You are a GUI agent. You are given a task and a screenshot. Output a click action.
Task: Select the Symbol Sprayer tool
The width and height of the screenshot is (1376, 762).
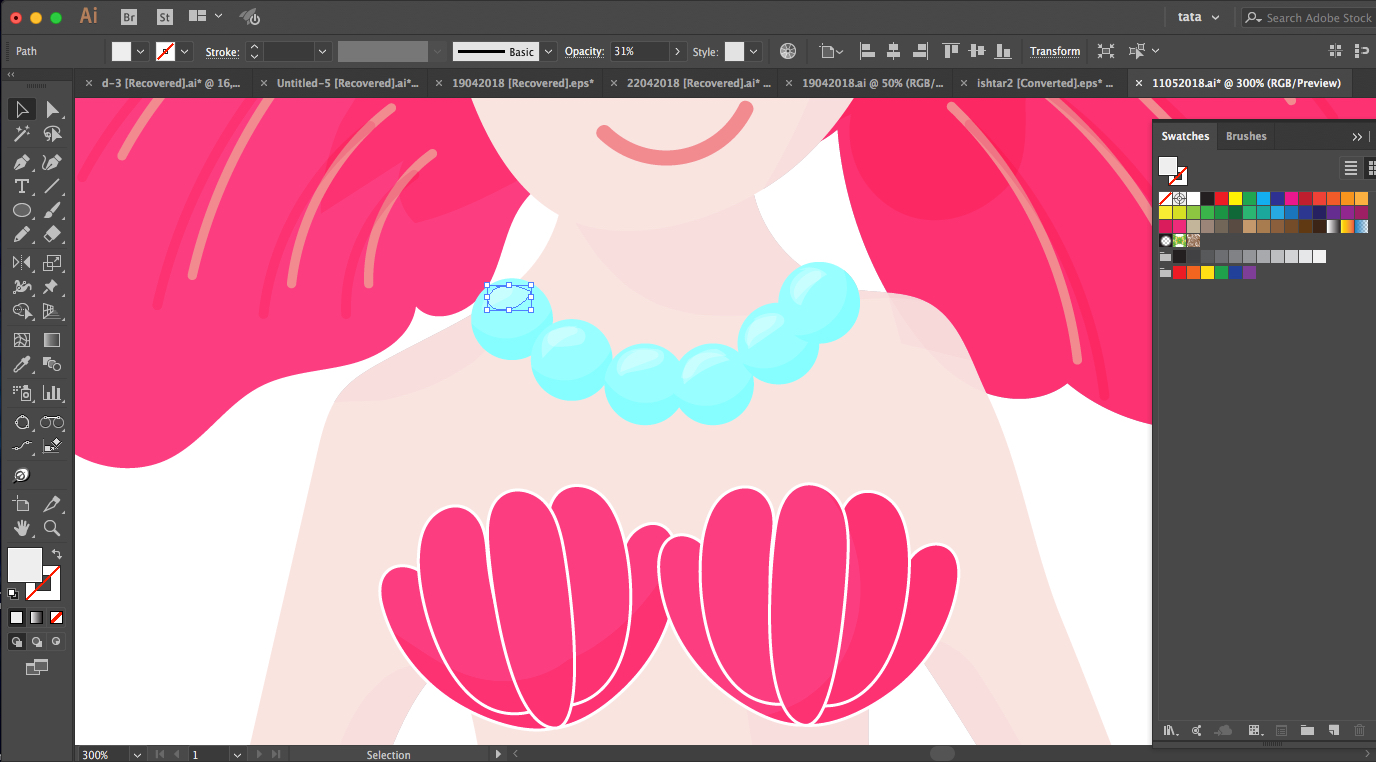tap(21, 393)
